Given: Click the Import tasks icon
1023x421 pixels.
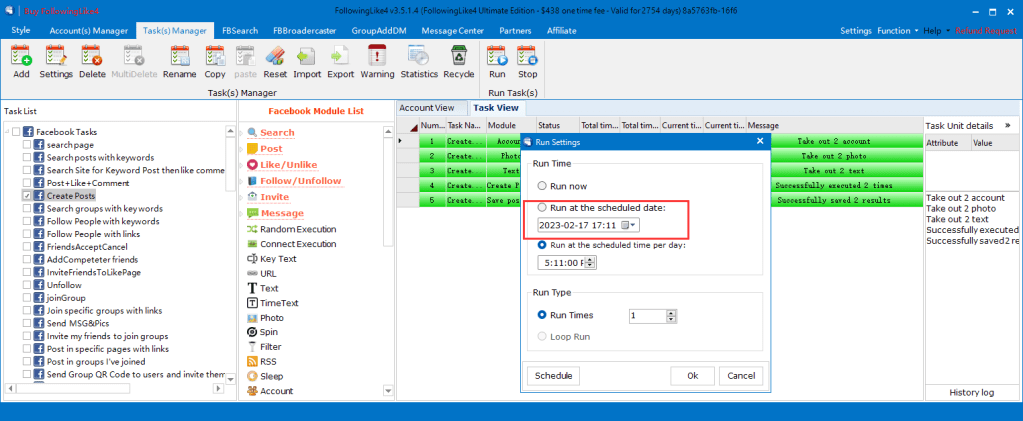Looking at the screenshot, I should point(306,62).
